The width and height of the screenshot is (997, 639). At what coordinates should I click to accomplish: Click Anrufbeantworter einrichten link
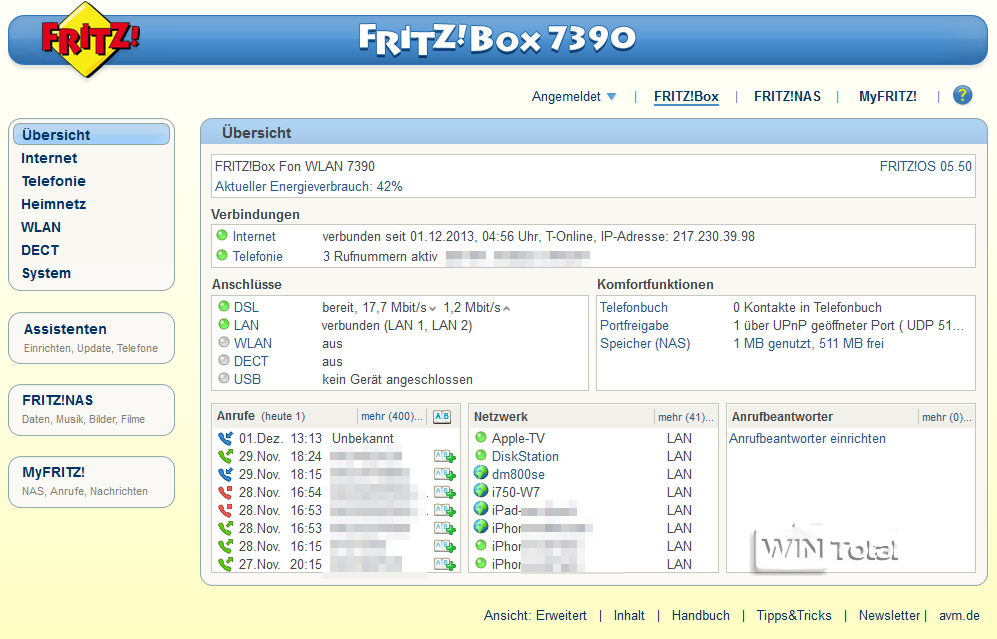coord(807,439)
